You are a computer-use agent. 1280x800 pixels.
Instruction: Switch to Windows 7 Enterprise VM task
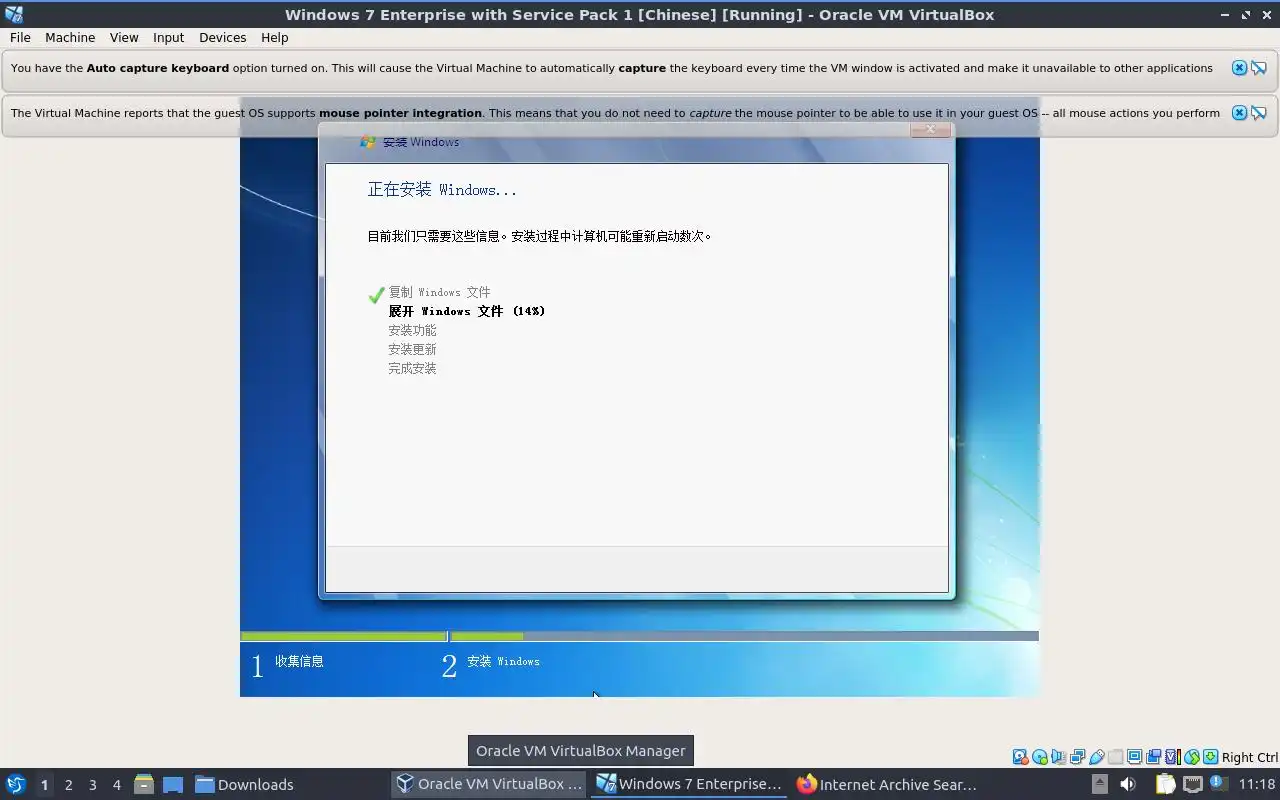pyautogui.click(x=689, y=784)
